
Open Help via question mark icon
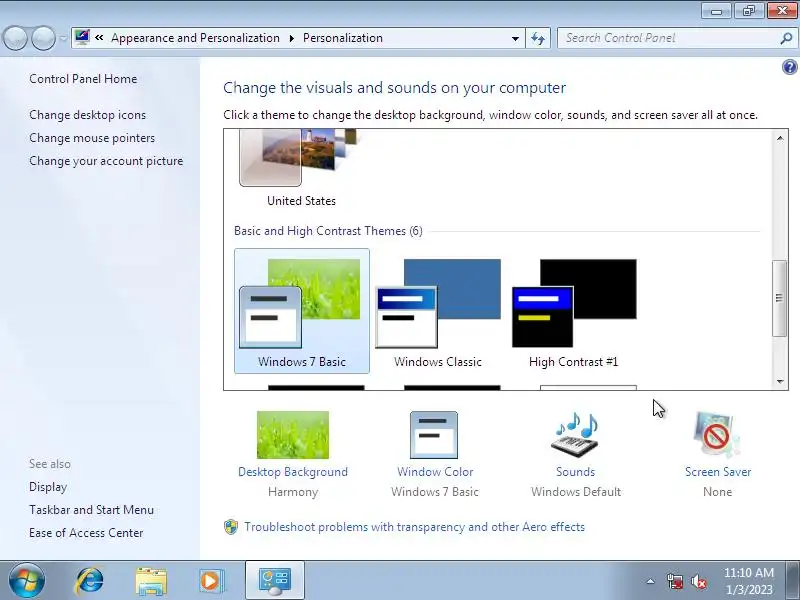click(x=790, y=67)
